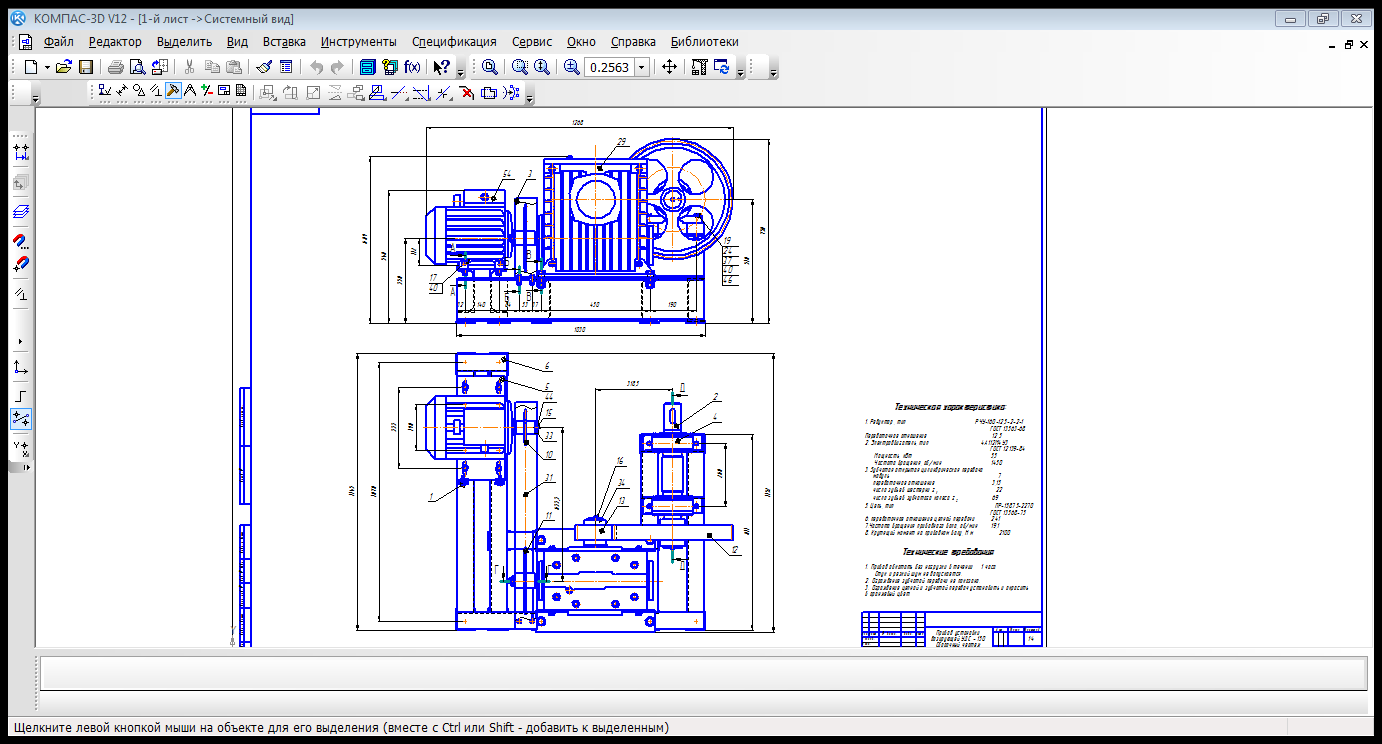Viewport: 1382px width, 744px height.
Task: Click the 'Техническая характеристика' heading in drawing
Action: click(950, 407)
